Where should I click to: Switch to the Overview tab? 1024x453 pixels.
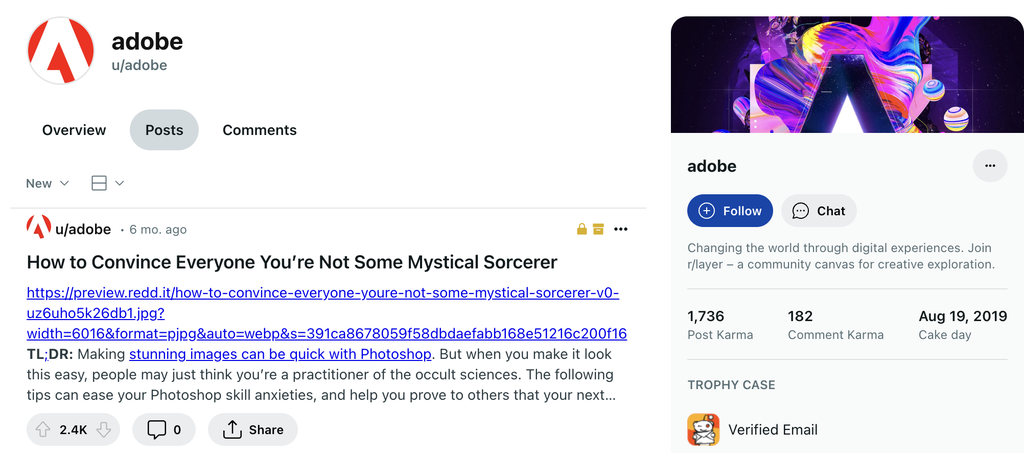point(74,130)
